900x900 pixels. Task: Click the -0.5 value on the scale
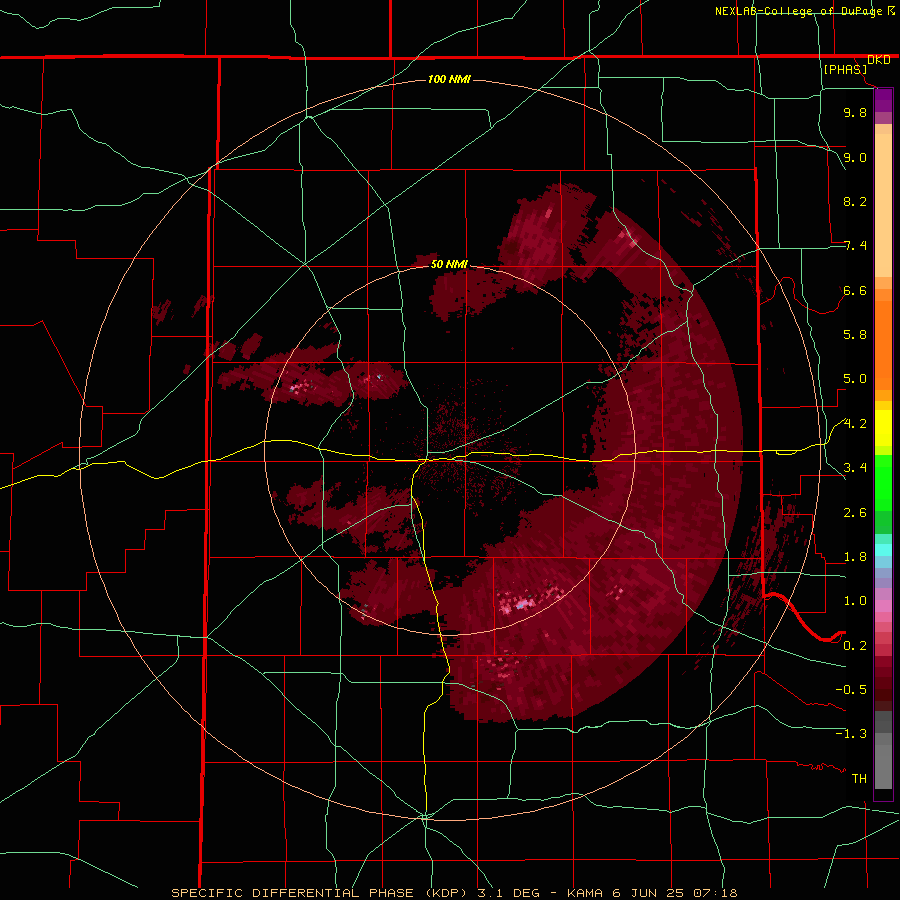click(851, 690)
